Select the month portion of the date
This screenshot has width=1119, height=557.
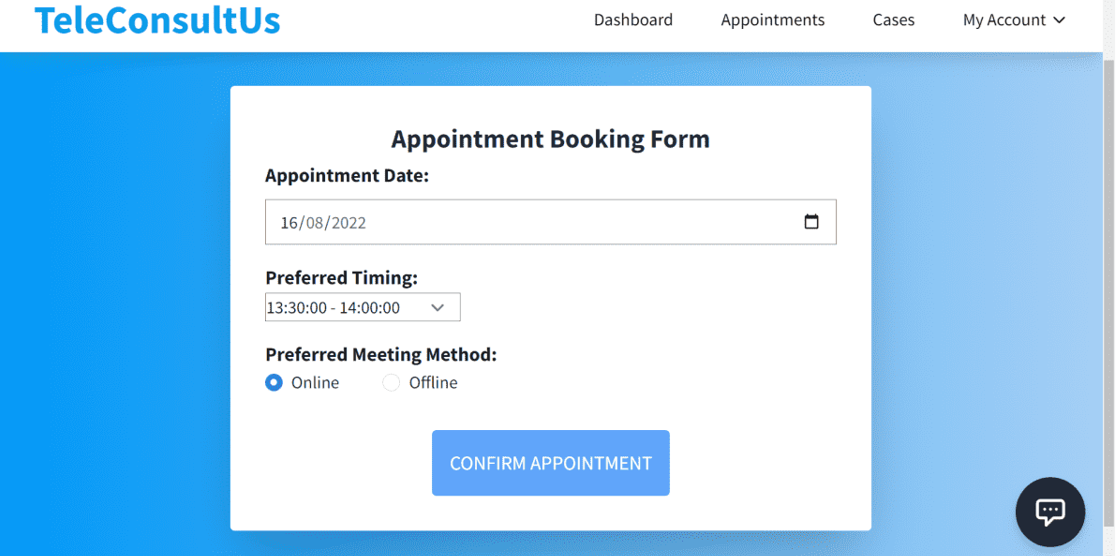tap(315, 223)
